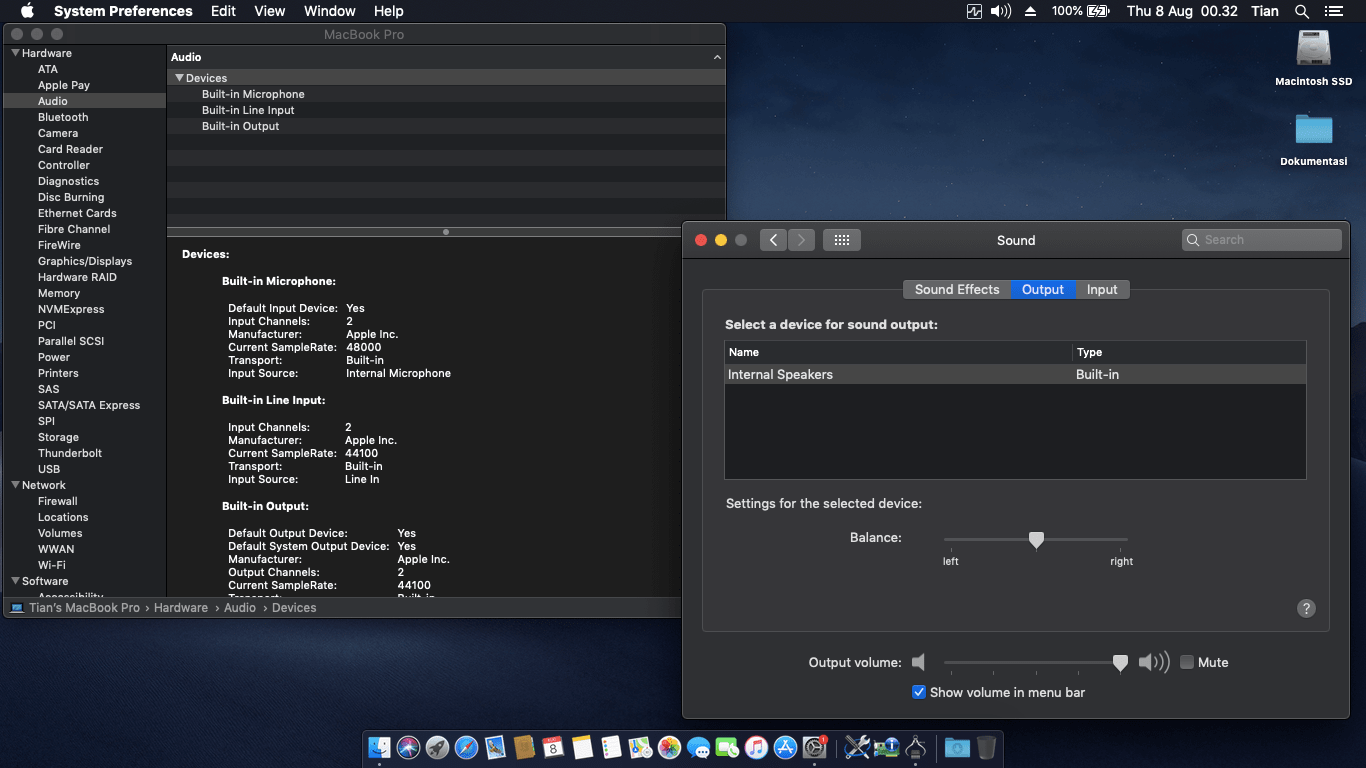The image size is (1366, 768).
Task: Enable the Mute checkbox
Action: click(1187, 662)
